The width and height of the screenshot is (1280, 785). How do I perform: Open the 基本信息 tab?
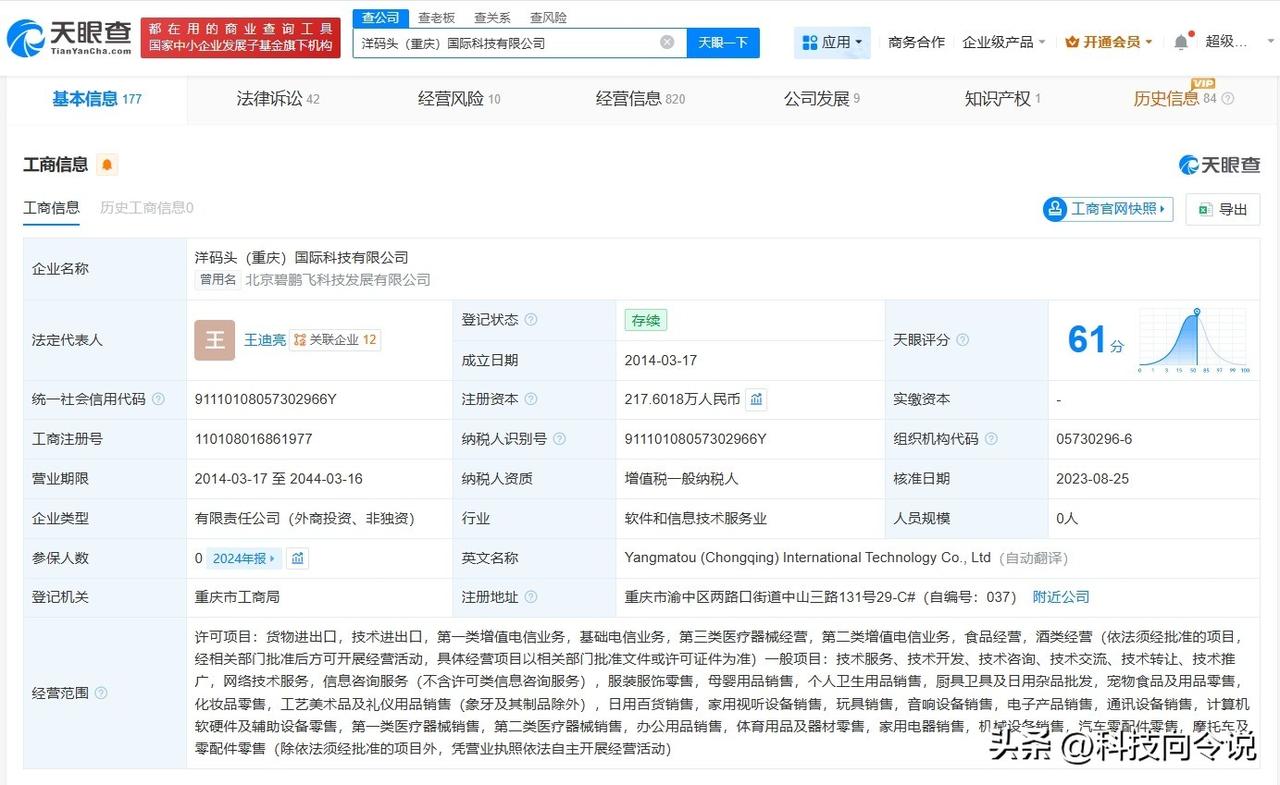(x=97, y=98)
